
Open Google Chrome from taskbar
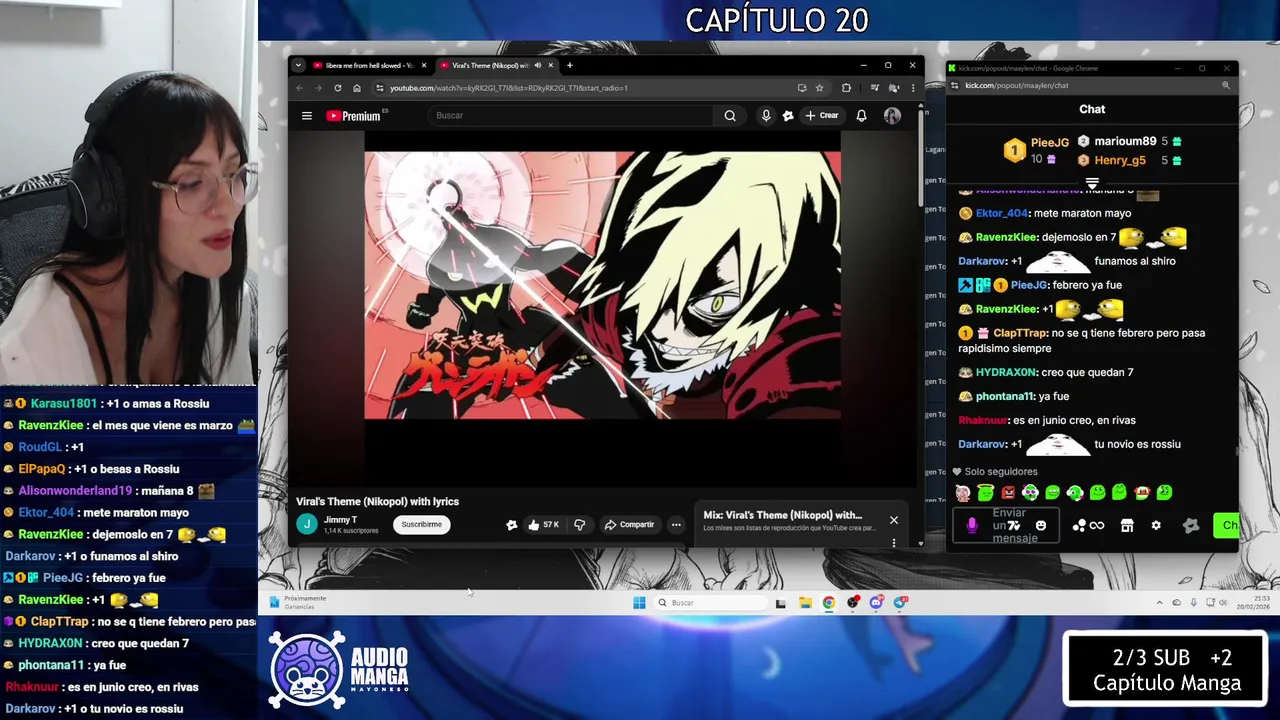(829, 603)
